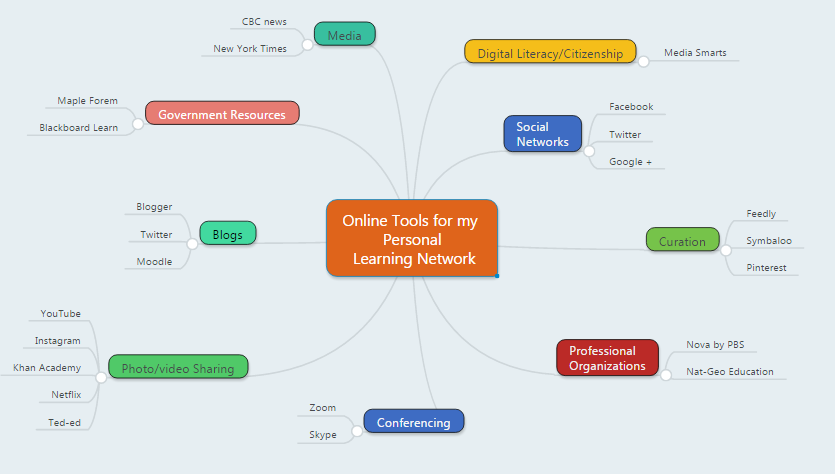Click the Blogger subtopic
The width and height of the screenshot is (835, 474).
[154, 207]
